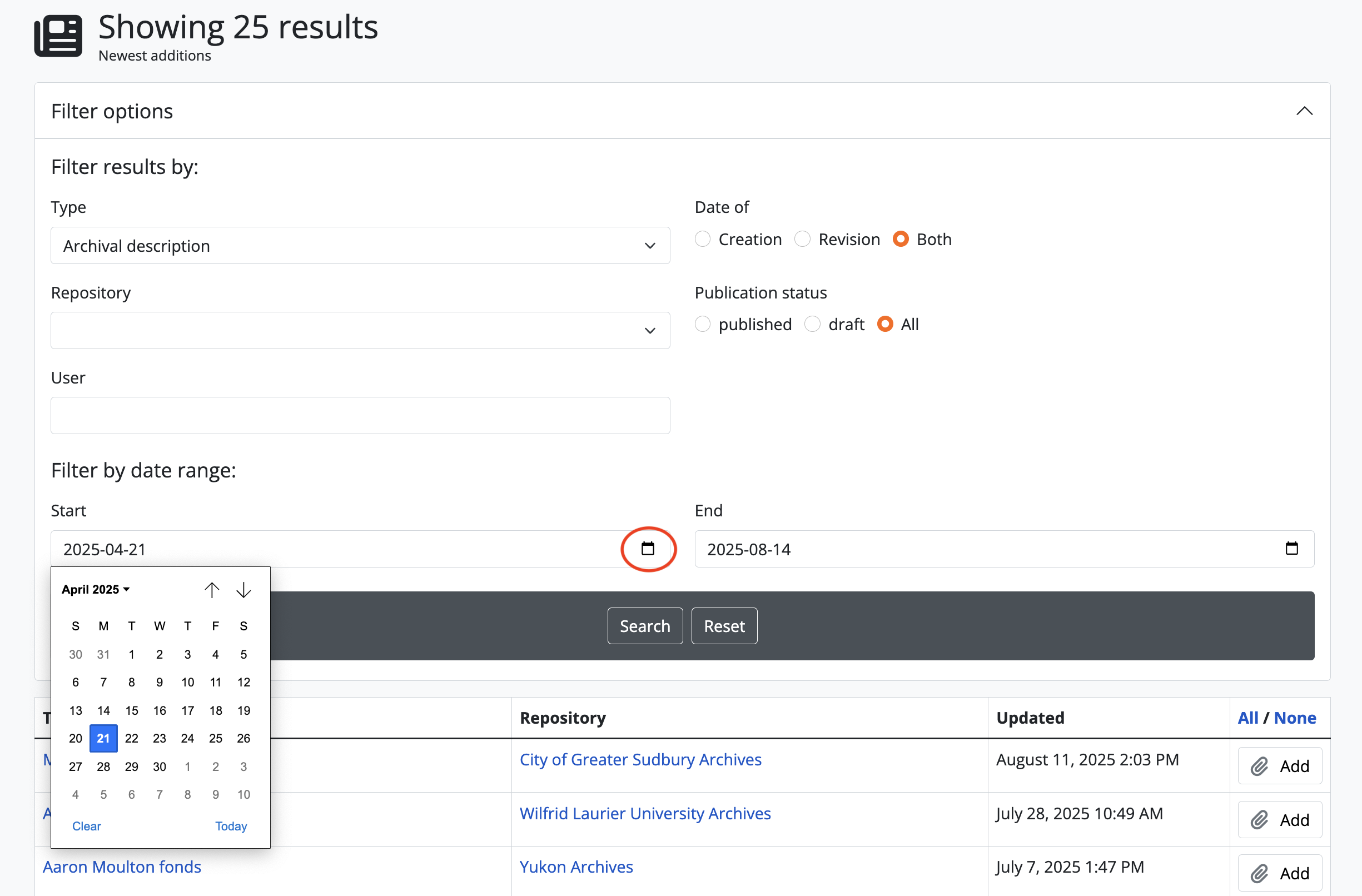Open the April 2025 month selector
The image size is (1362, 896).
point(96,589)
